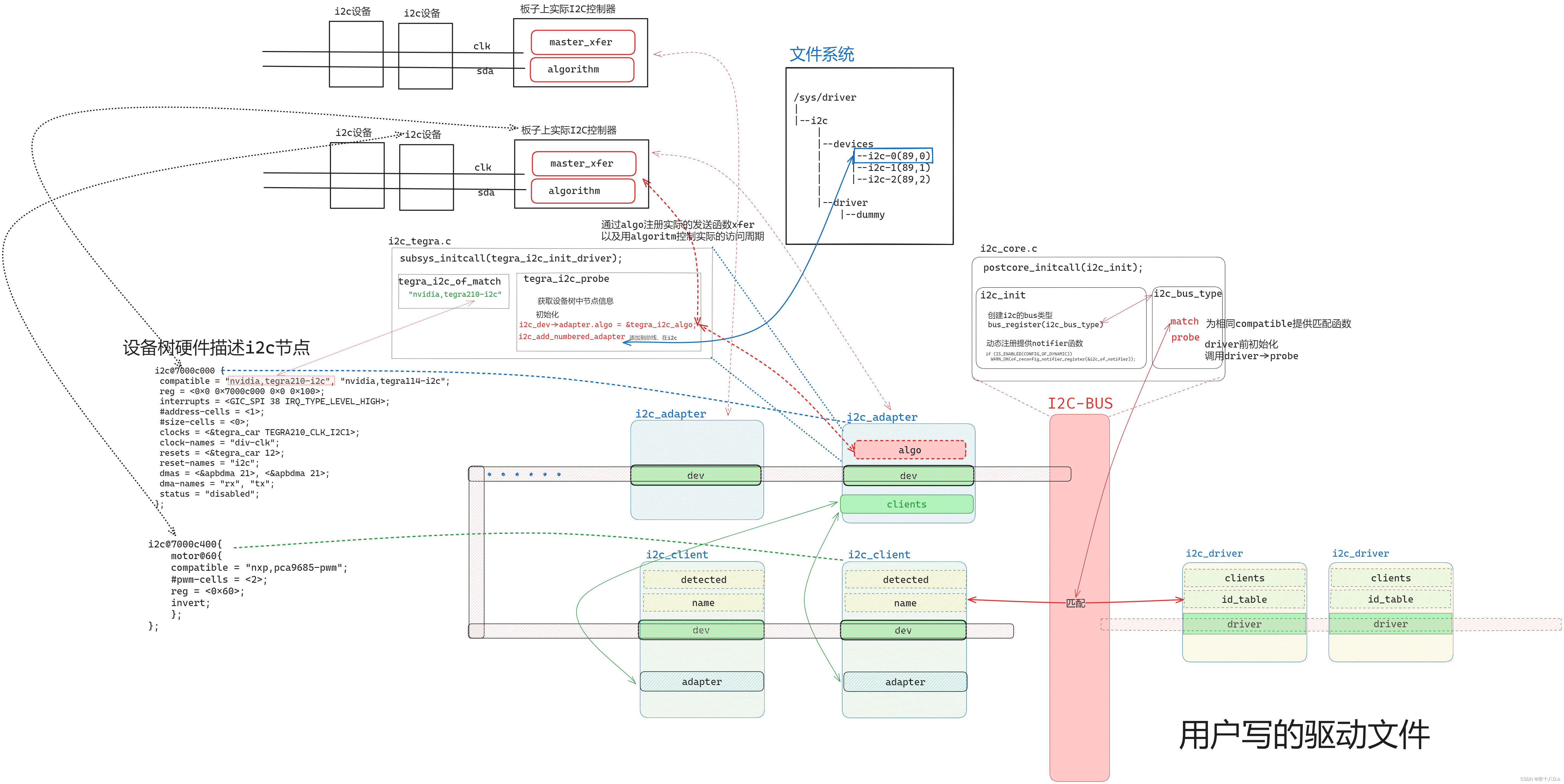Click the red probe label
The height and width of the screenshot is (784, 1564).
click(1185, 337)
